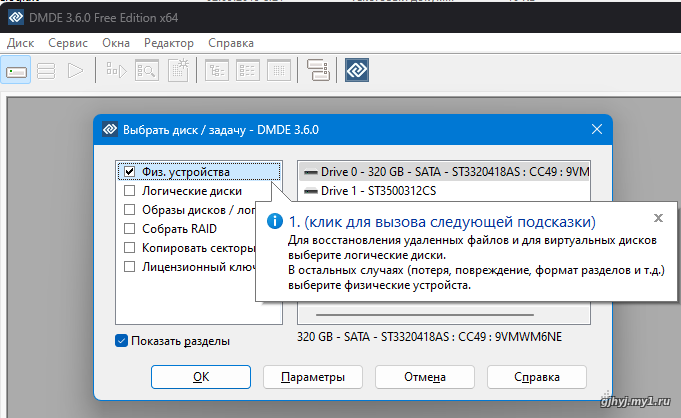Click the Справка button in dialog
Image resolution: width=681 pixels, height=418 pixels.
[537, 377]
